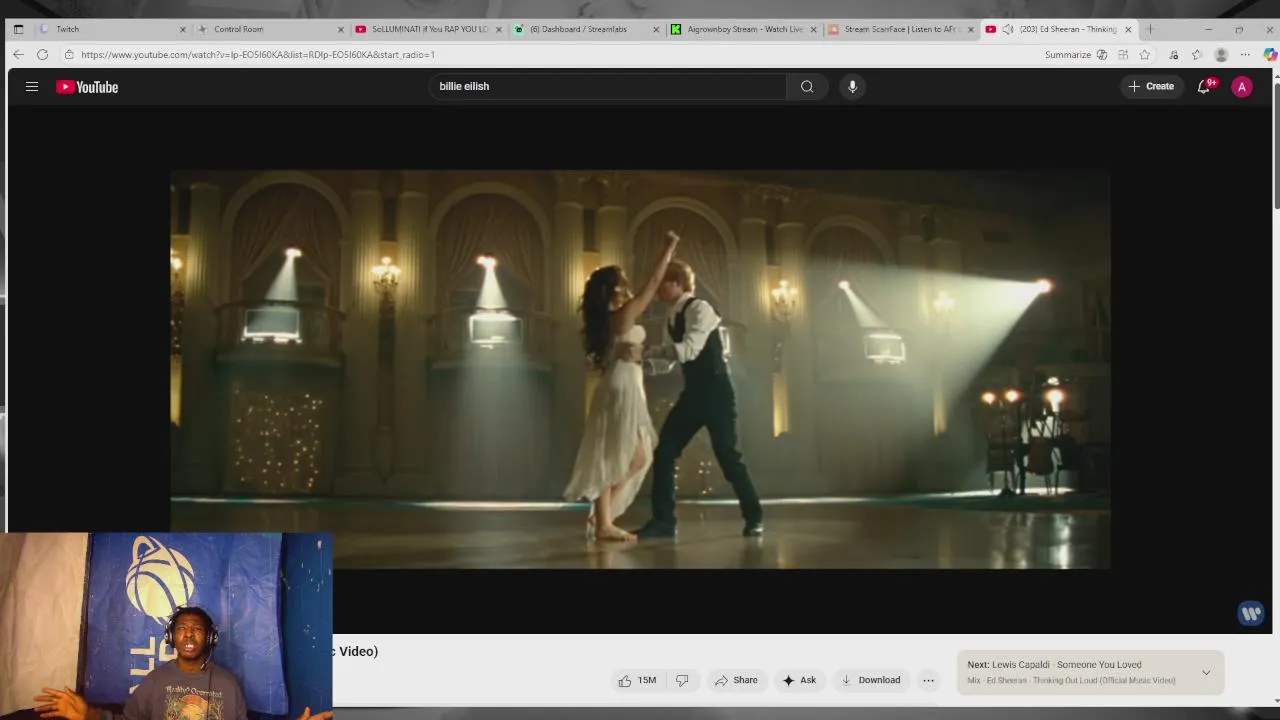This screenshot has height=720, width=1280.
Task: Click Summarize in the address bar
Action: tap(1068, 55)
